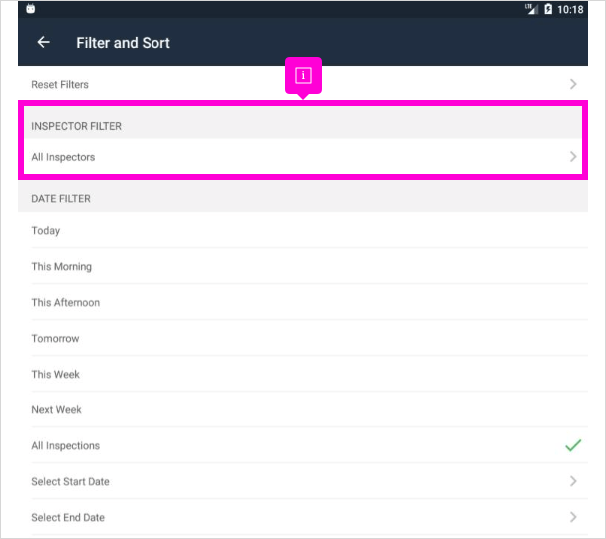Open Select End Date chevron
This screenshot has height=539, width=606.
tap(573, 517)
